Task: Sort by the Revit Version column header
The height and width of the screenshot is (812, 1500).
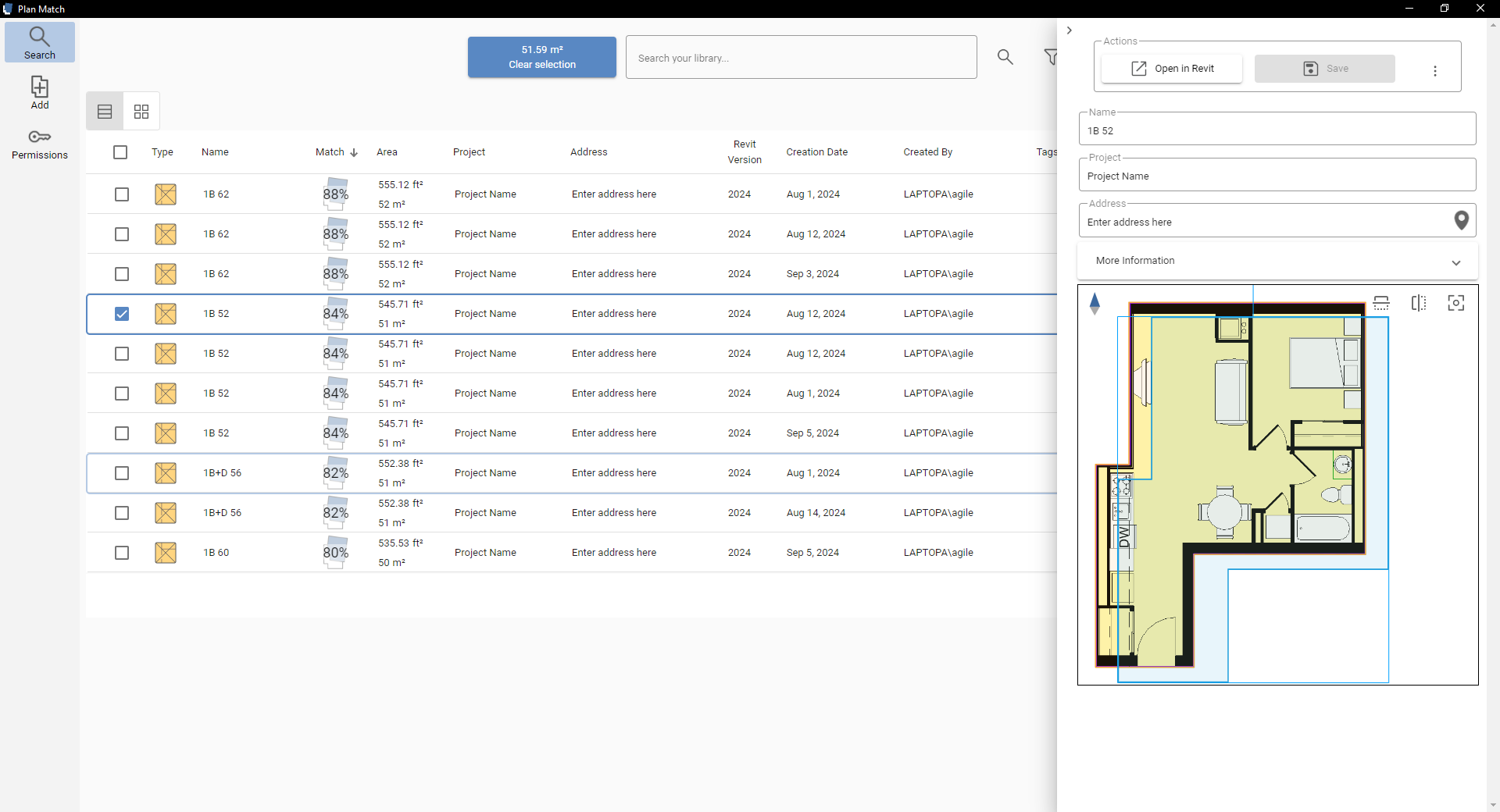Action: (x=745, y=152)
